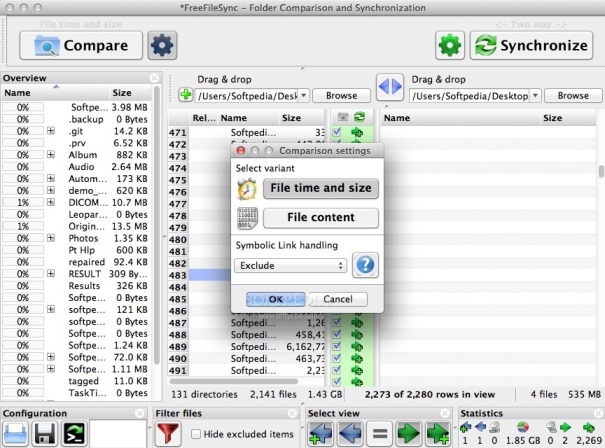Close the Statistics panel
605x448 pixels.
(x=598, y=413)
